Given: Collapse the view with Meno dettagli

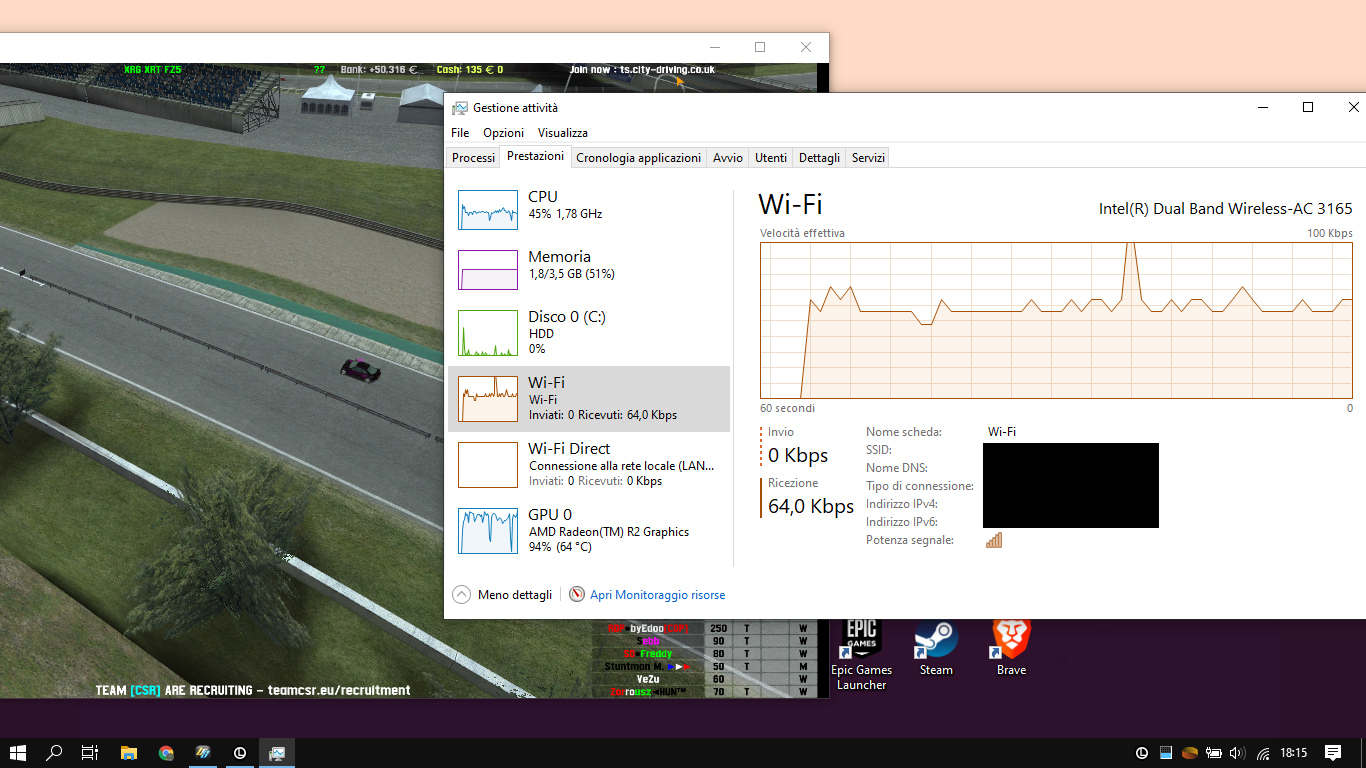Looking at the screenshot, I should tap(503, 594).
